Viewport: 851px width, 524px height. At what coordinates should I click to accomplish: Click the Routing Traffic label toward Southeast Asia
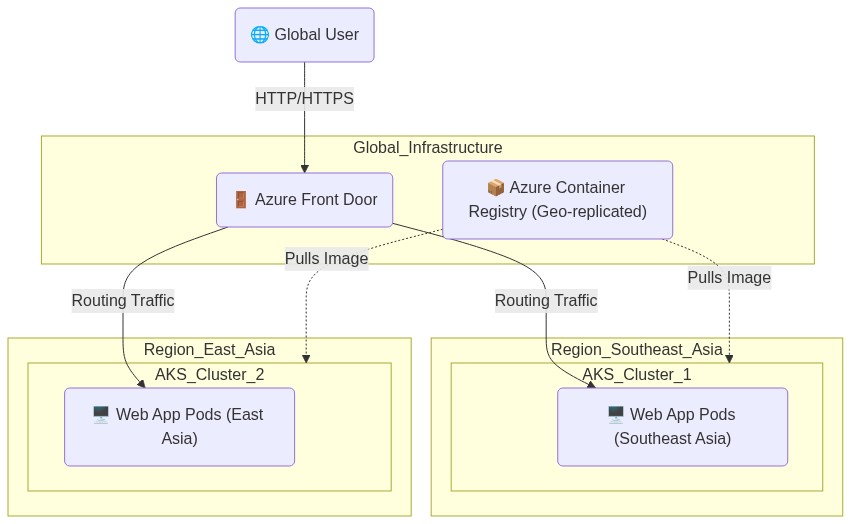coord(546,300)
